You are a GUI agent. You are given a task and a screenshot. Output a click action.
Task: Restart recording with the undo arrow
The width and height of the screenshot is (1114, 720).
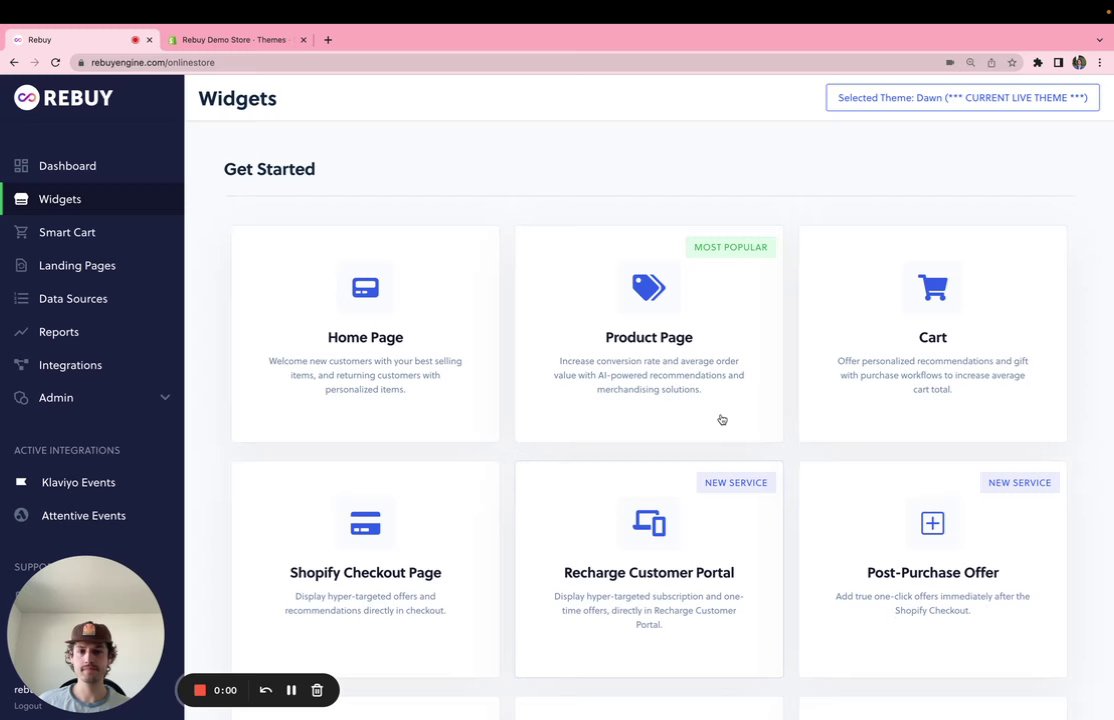click(266, 690)
